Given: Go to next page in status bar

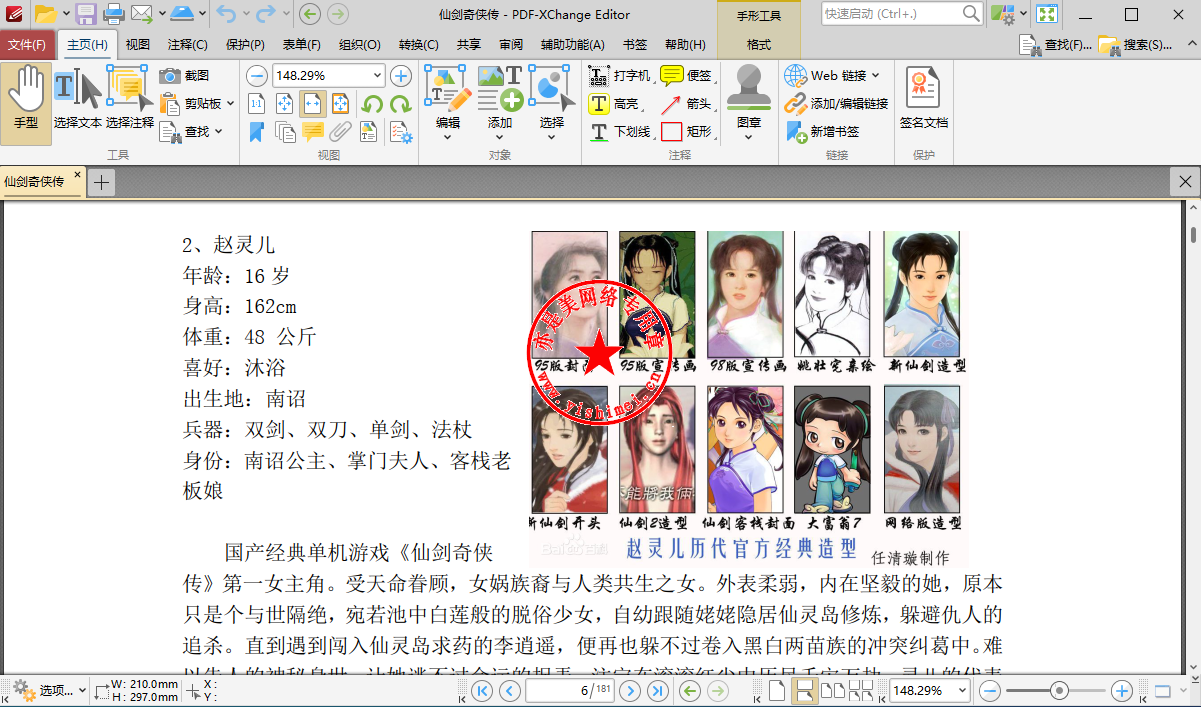Looking at the screenshot, I should click(630, 690).
